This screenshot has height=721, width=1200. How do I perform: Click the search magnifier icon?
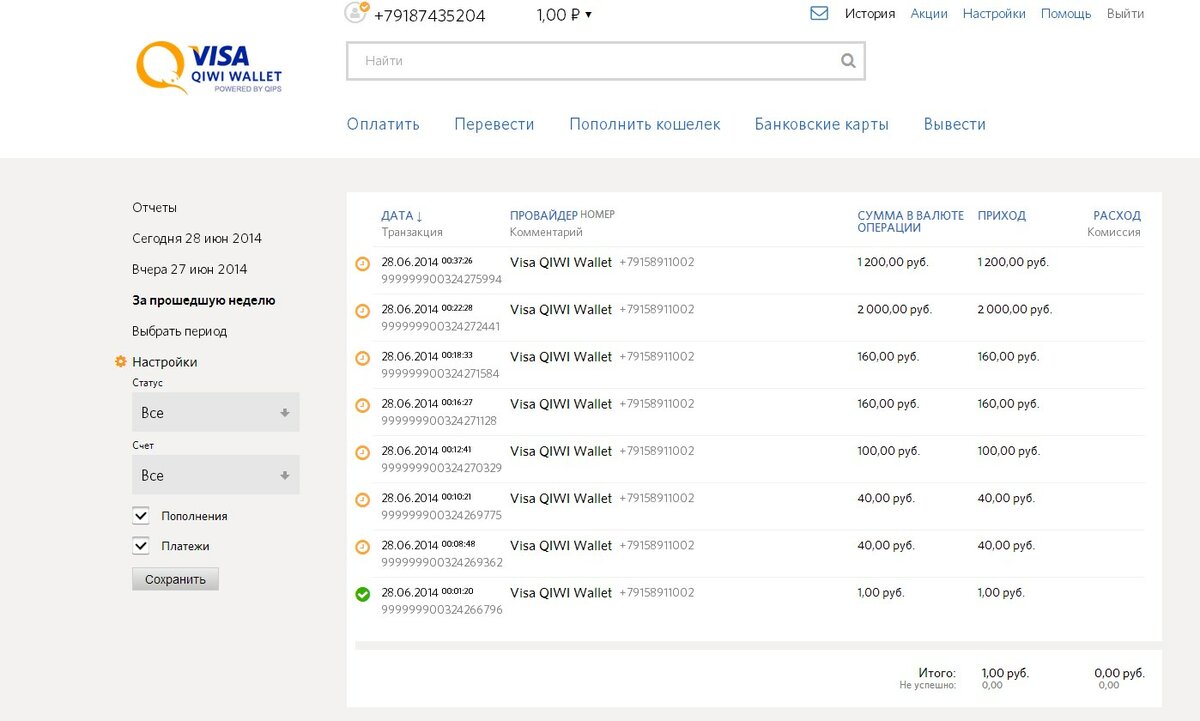click(848, 61)
